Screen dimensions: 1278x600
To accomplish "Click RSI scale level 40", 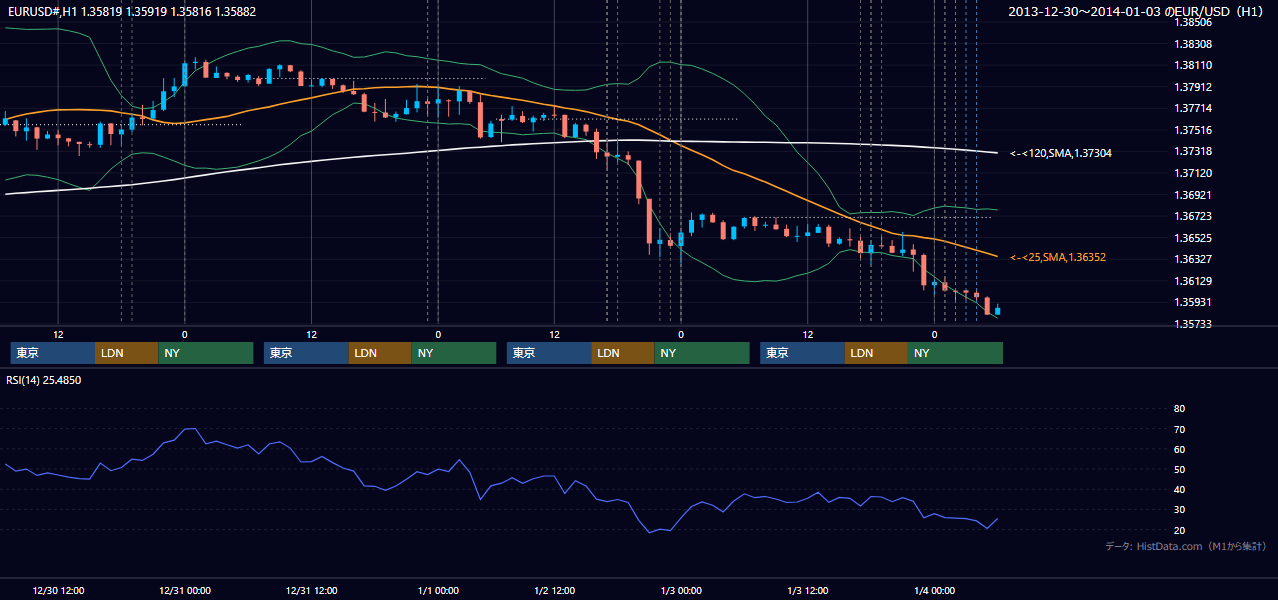I will (x=1179, y=489).
